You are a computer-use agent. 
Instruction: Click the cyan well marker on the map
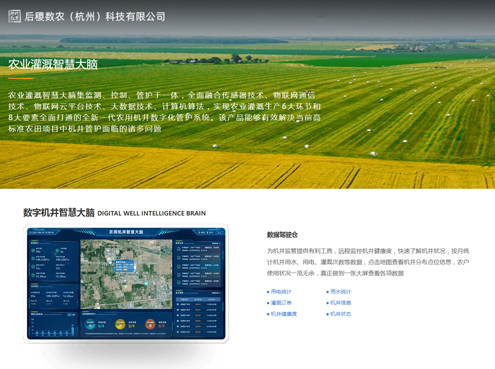pyautogui.click(x=146, y=283)
